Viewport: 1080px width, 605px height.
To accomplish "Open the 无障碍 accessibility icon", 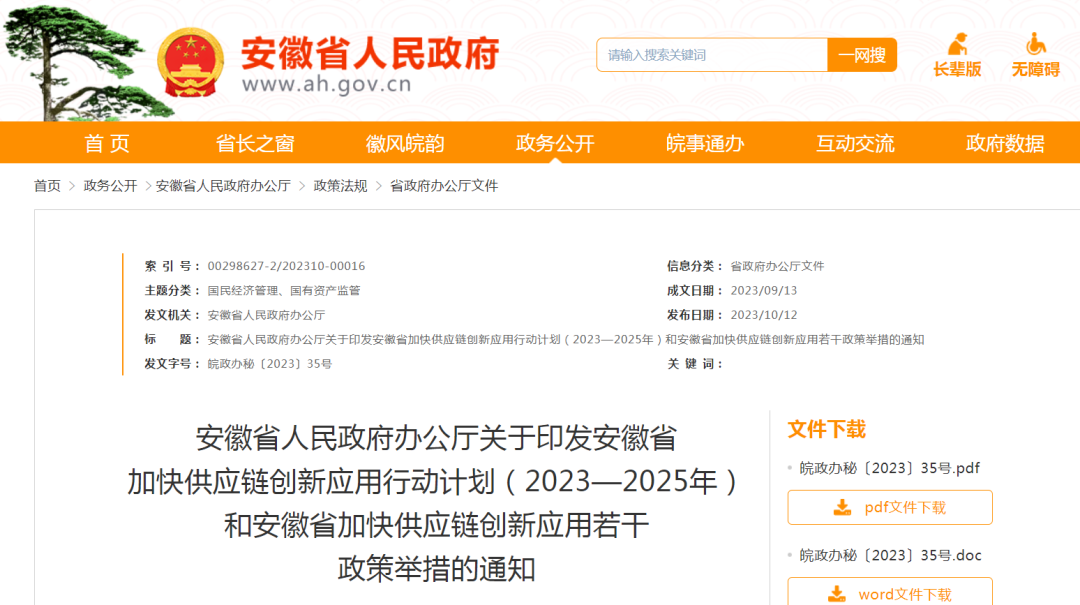I will tap(1035, 46).
